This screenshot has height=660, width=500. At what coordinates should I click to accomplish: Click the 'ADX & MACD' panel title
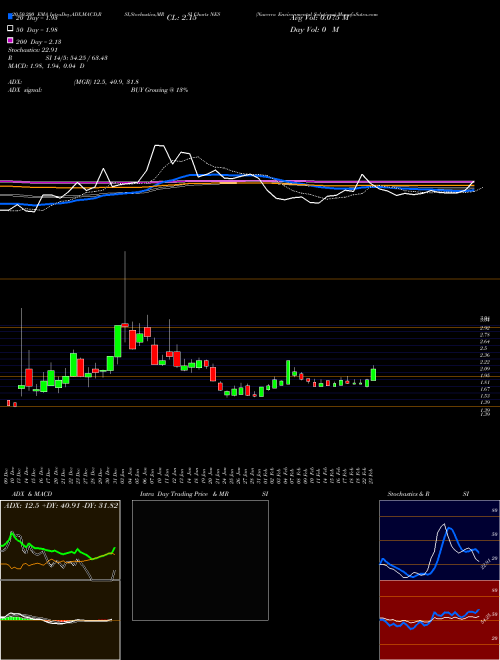(x=32, y=494)
